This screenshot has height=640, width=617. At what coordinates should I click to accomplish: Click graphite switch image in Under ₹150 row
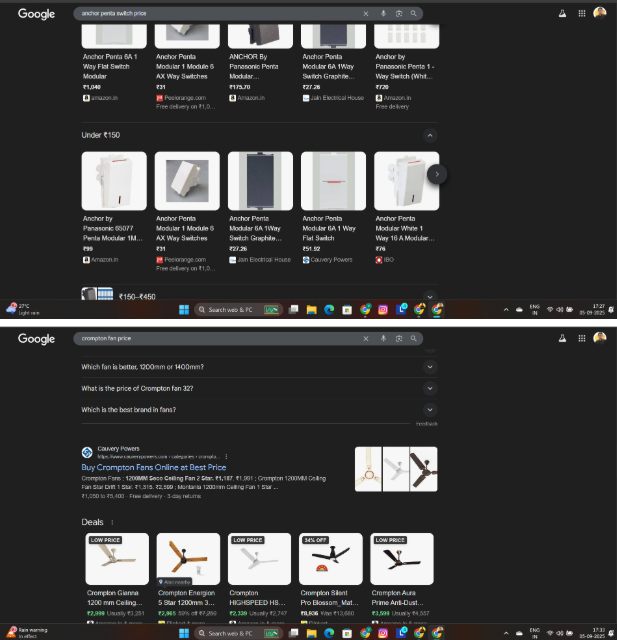(260, 181)
